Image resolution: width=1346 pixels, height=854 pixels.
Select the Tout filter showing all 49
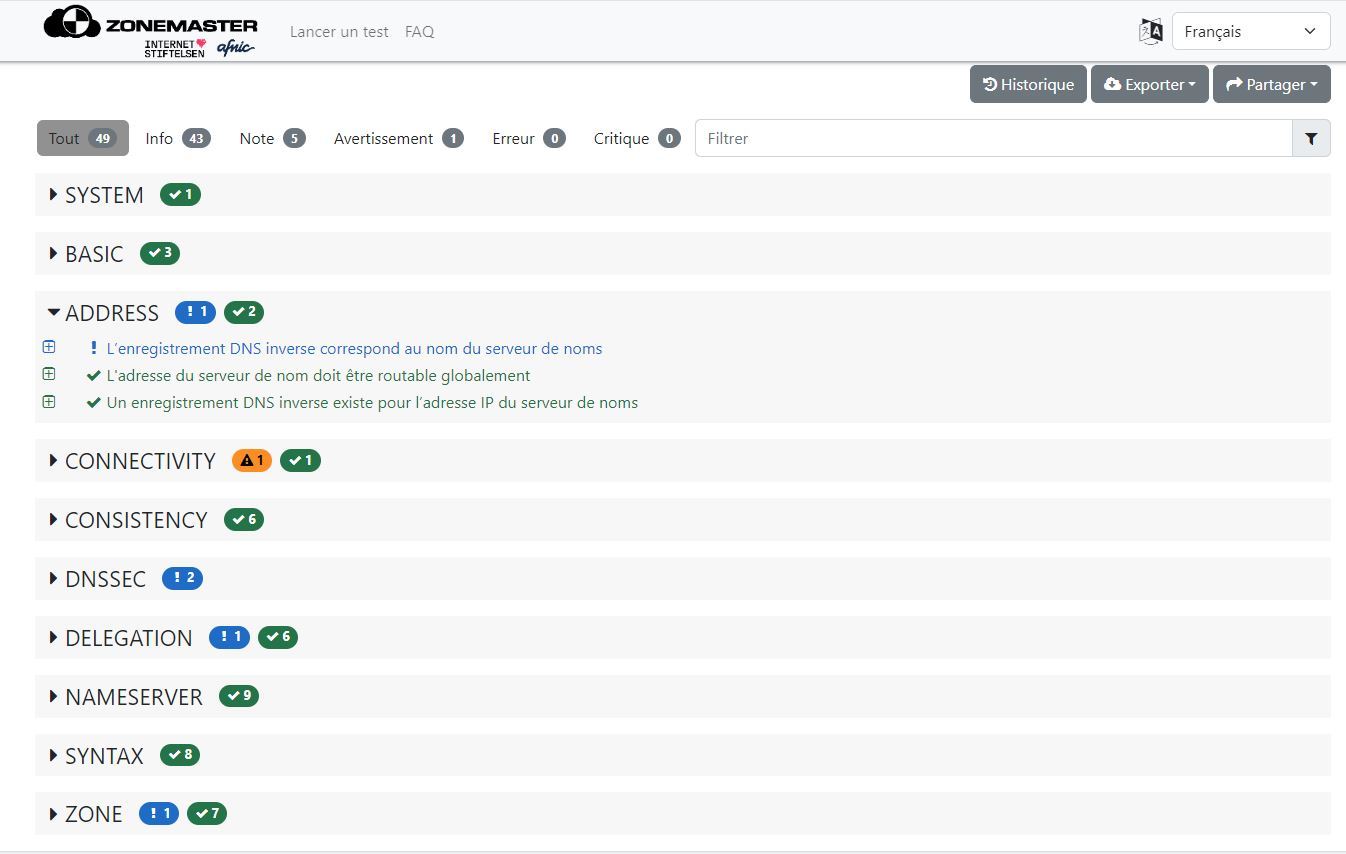click(82, 139)
